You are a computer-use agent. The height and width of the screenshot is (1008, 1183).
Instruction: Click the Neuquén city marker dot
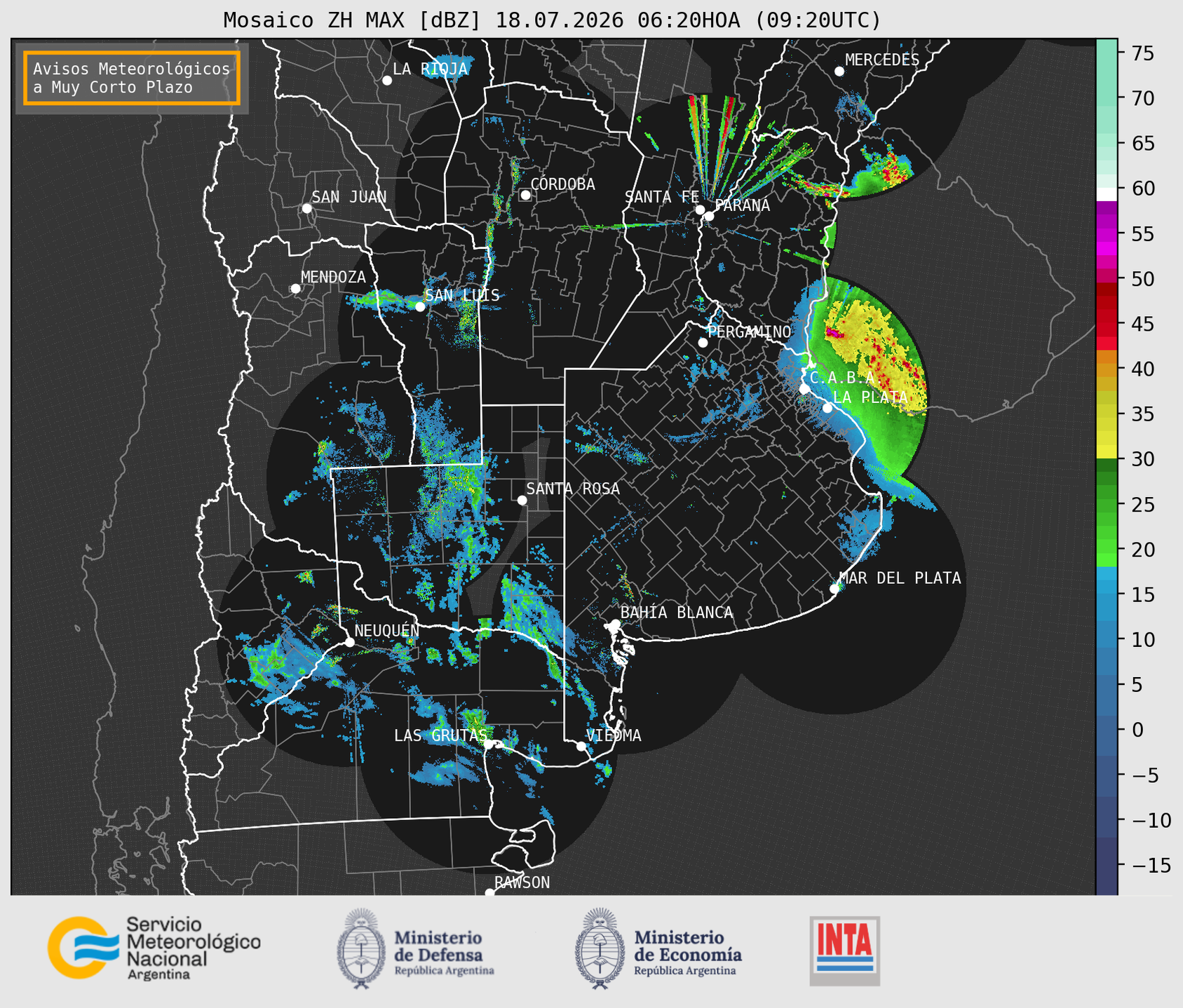click(349, 642)
